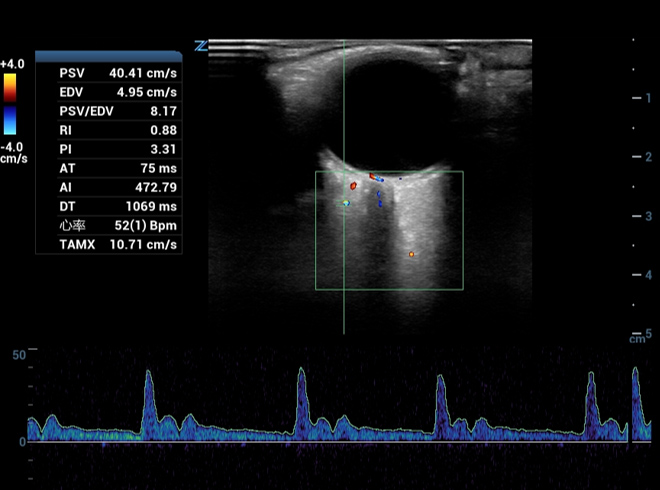
Task: Click the depth marker labeled 1
Action: click(x=648, y=98)
